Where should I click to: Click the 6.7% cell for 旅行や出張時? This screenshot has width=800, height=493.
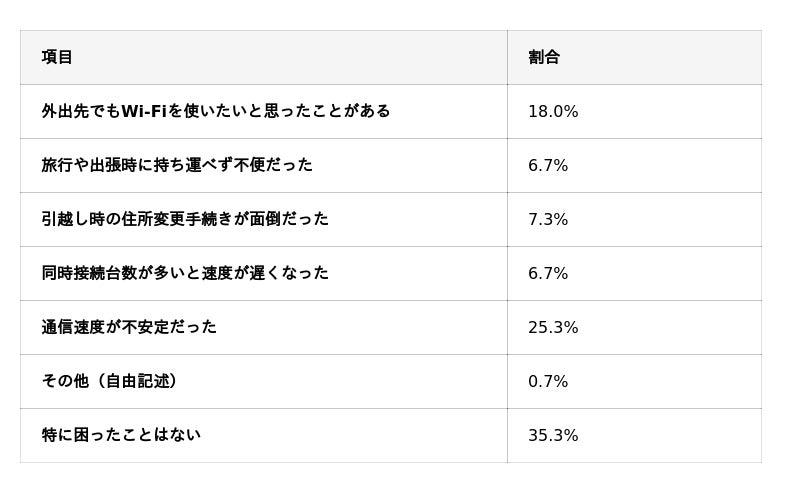coord(548,165)
